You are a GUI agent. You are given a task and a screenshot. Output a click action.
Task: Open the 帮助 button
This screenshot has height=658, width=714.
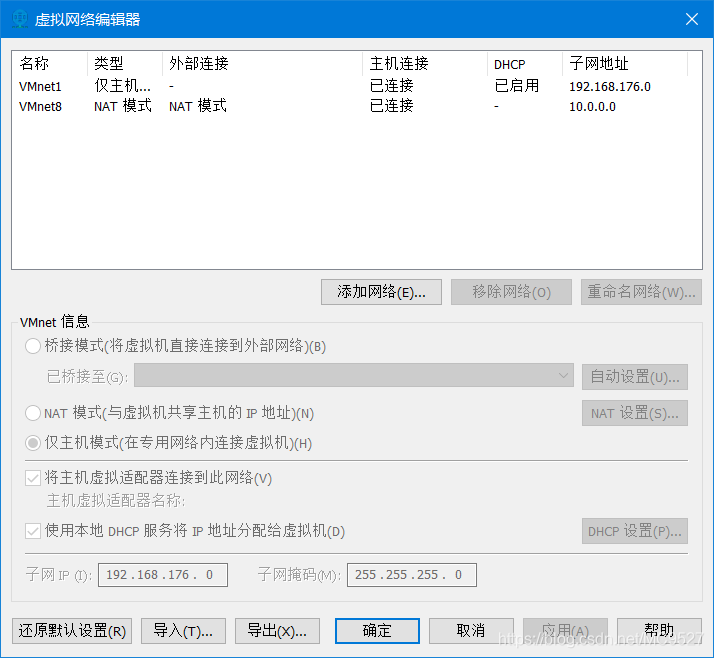click(659, 631)
